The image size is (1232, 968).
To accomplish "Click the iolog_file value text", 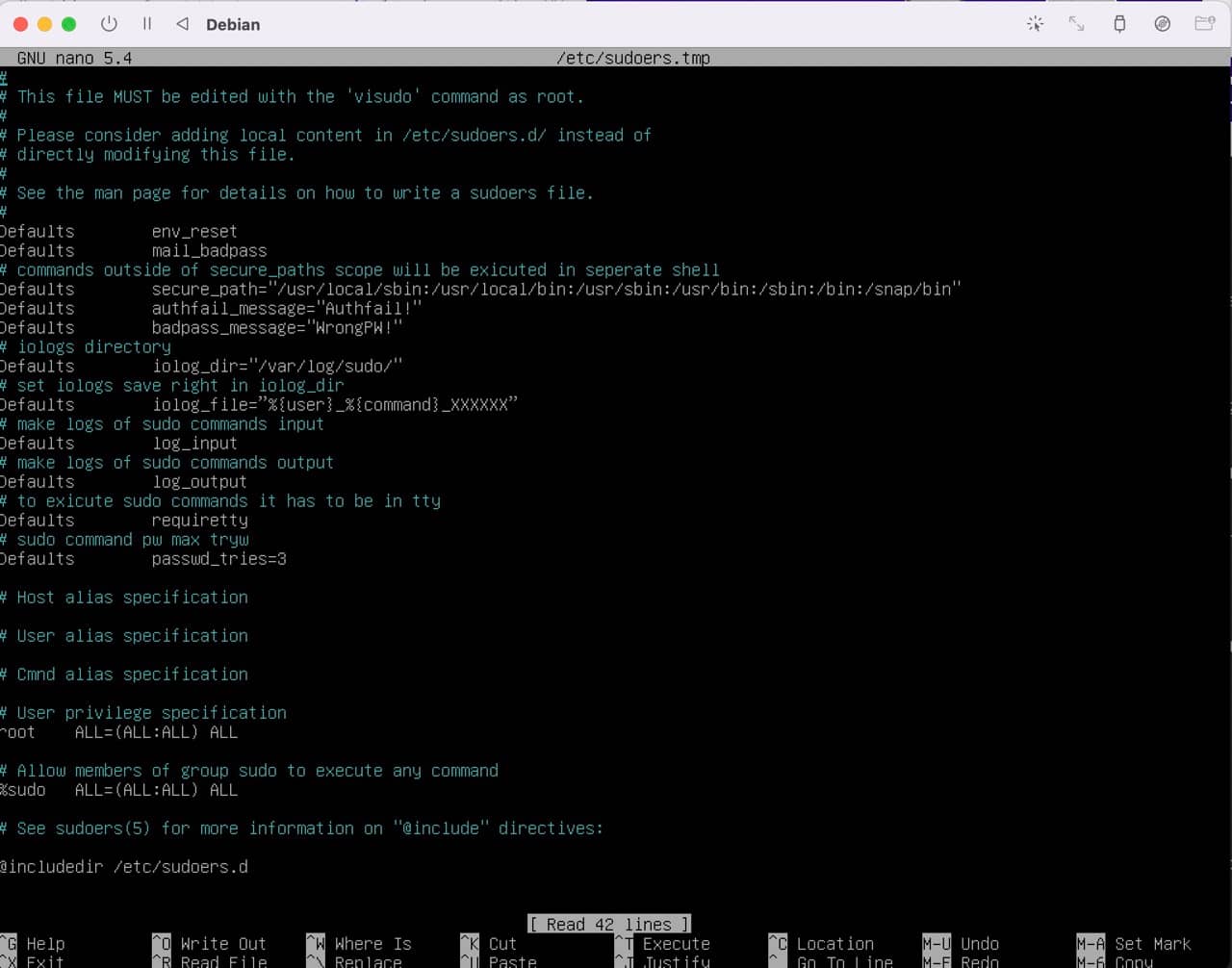I will 334,404.
